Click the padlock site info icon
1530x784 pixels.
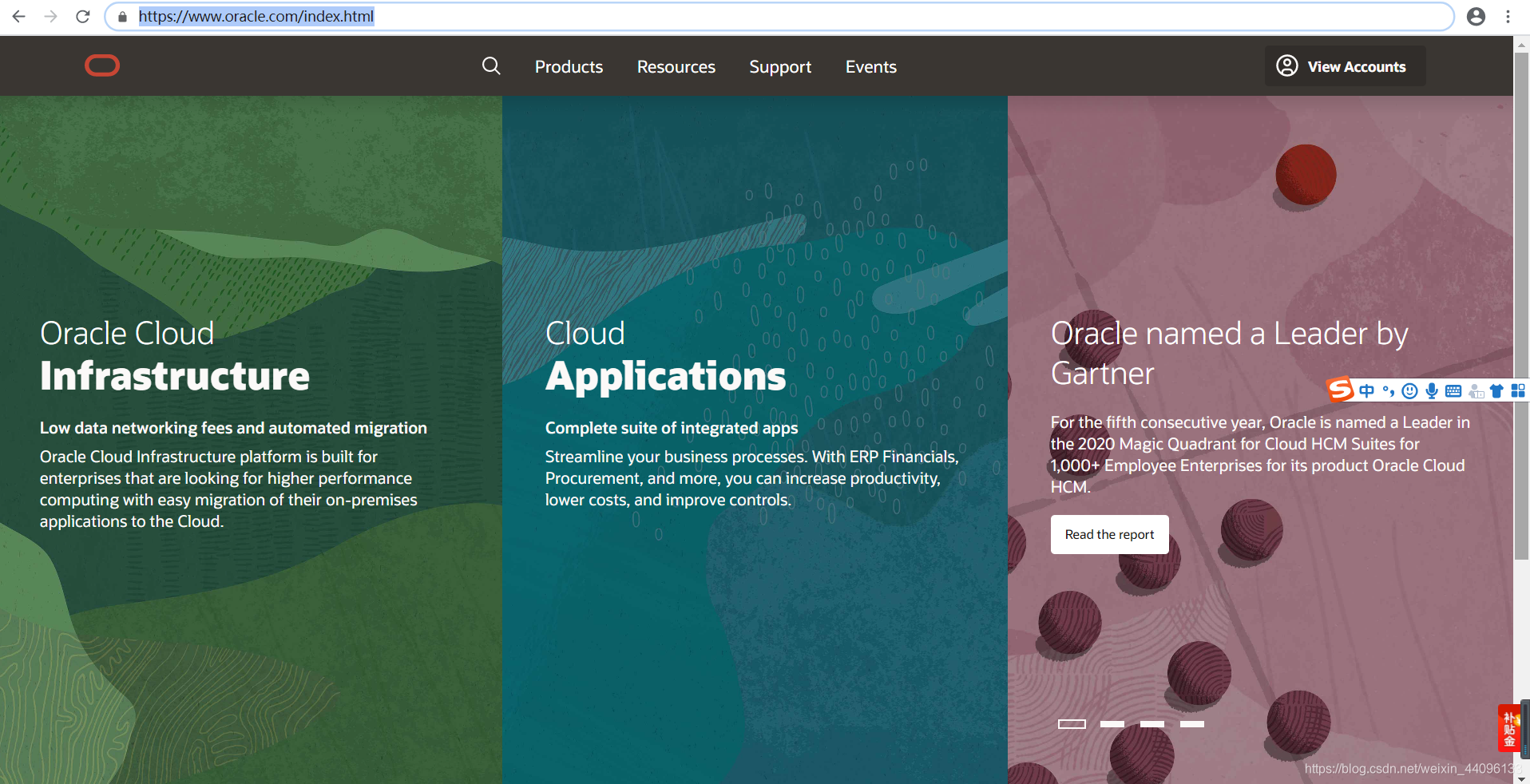tap(122, 17)
